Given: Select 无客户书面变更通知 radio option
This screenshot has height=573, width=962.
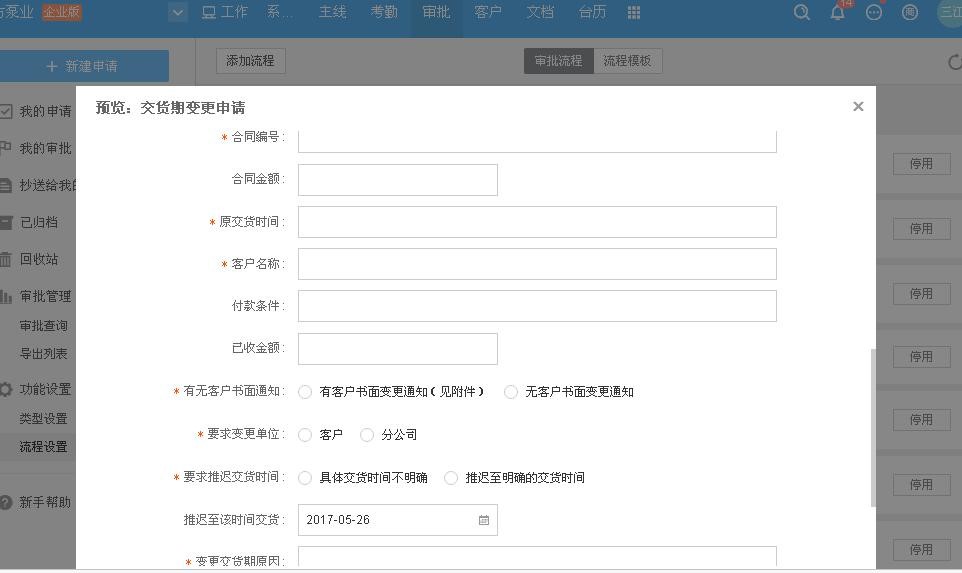Looking at the screenshot, I should [511, 392].
